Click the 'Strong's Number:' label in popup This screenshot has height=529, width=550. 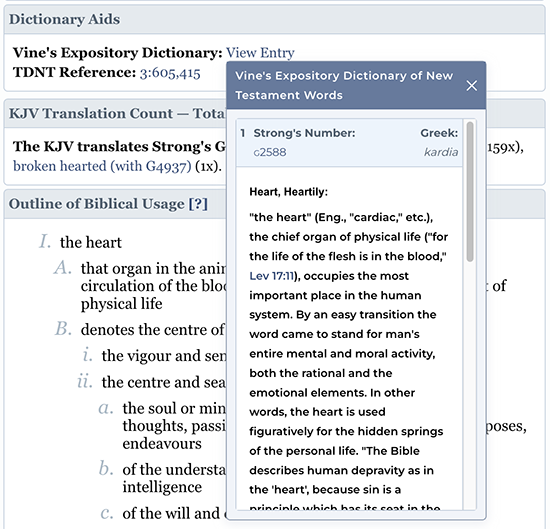[x=304, y=133]
